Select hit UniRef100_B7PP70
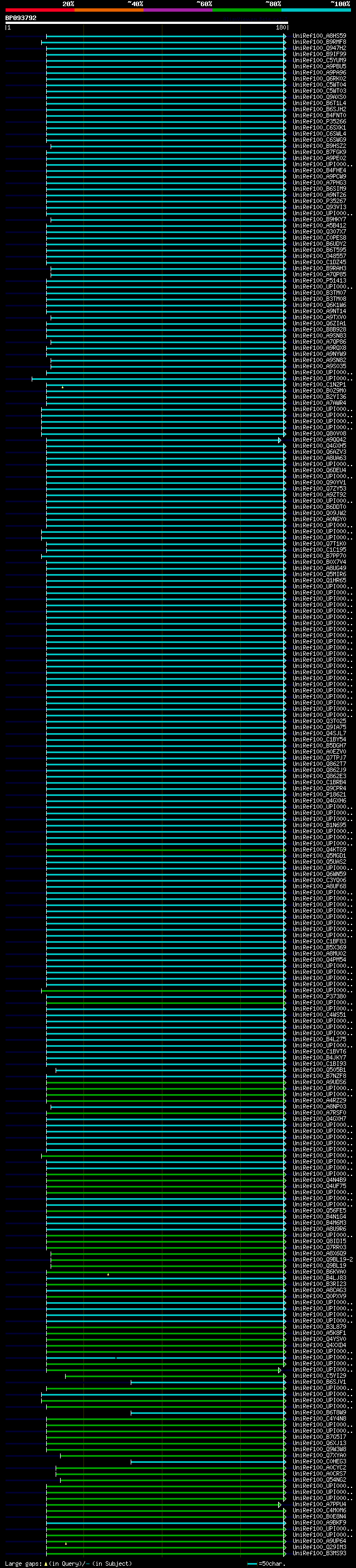This screenshot has height=1568, width=356. tap(319, 556)
